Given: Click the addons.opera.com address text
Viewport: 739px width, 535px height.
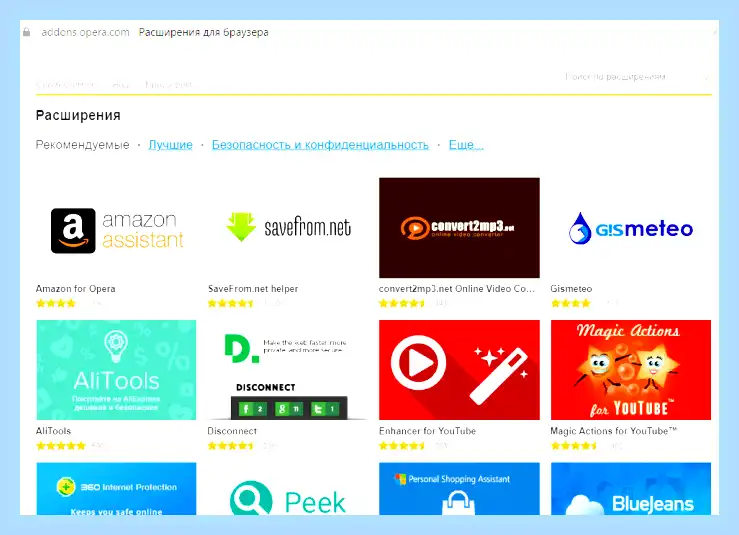Looking at the screenshot, I should pos(85,32).
